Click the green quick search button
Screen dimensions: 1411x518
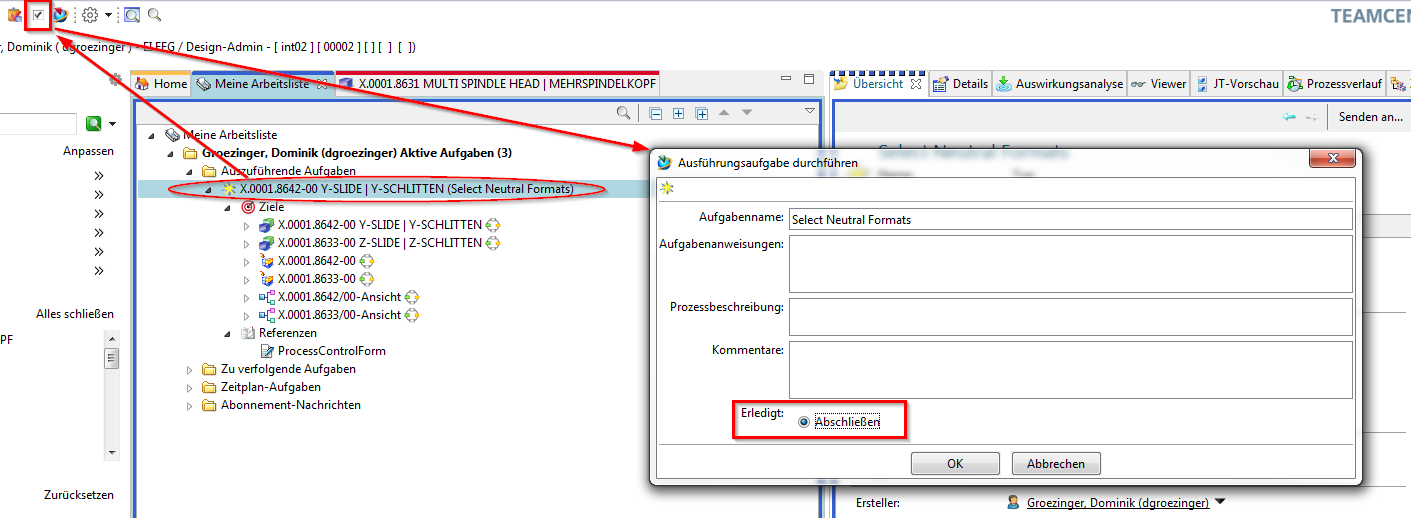(93, 124)
